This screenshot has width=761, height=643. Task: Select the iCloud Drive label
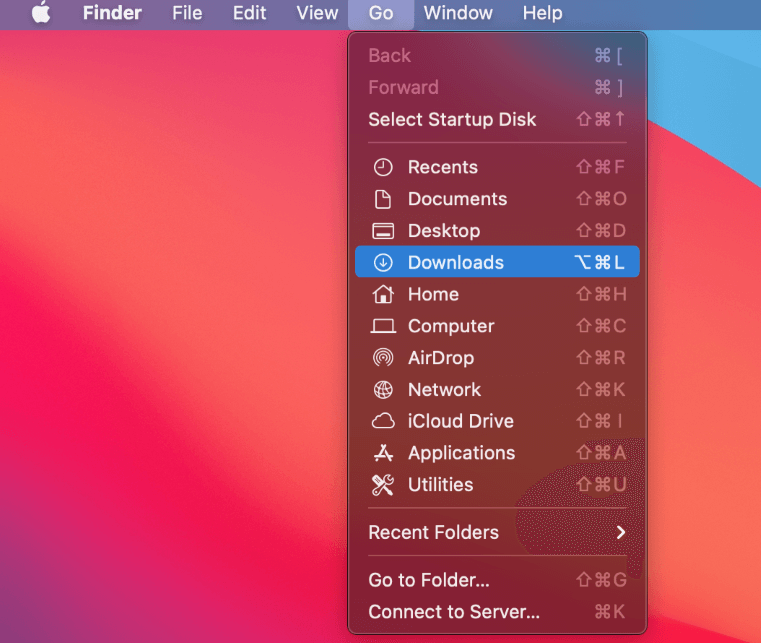(x=461, y=421)
